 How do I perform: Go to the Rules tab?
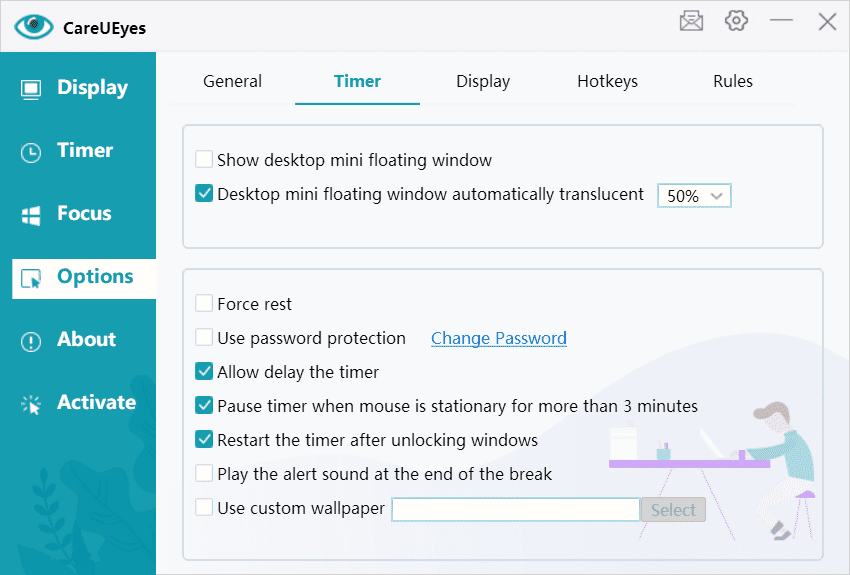click(733, 82)
